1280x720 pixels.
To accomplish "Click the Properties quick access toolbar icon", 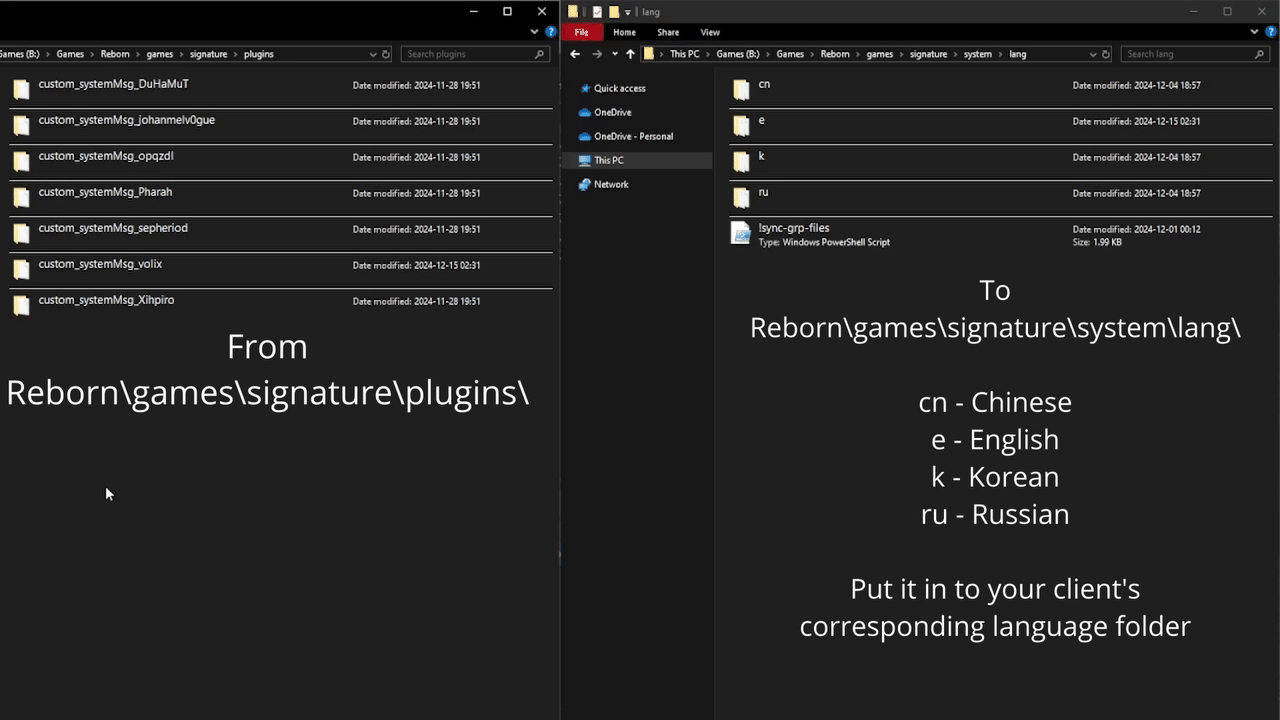I will [x=597, y=12].
